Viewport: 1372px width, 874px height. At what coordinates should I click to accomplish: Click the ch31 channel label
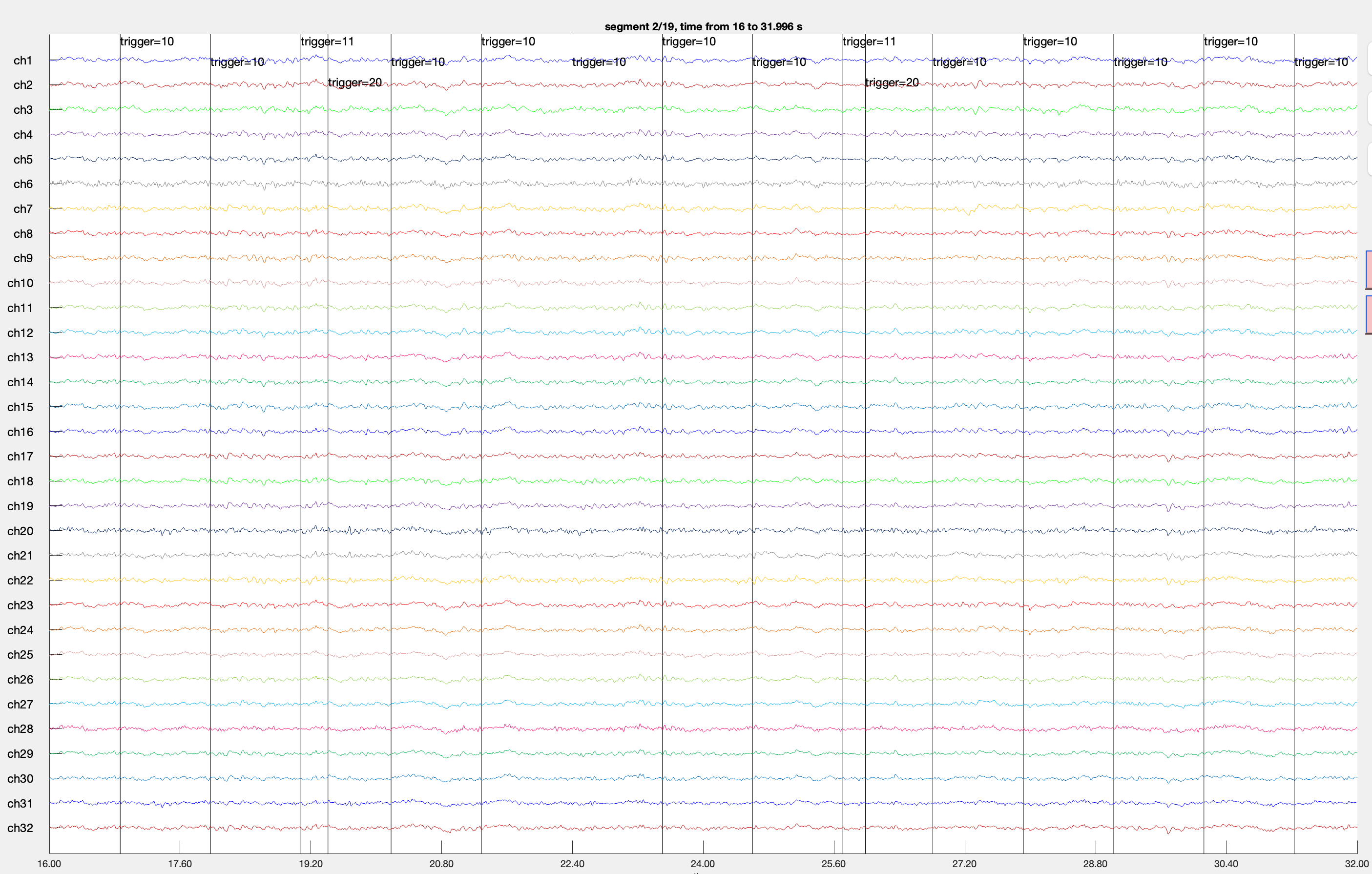click(x=20, y=803)
